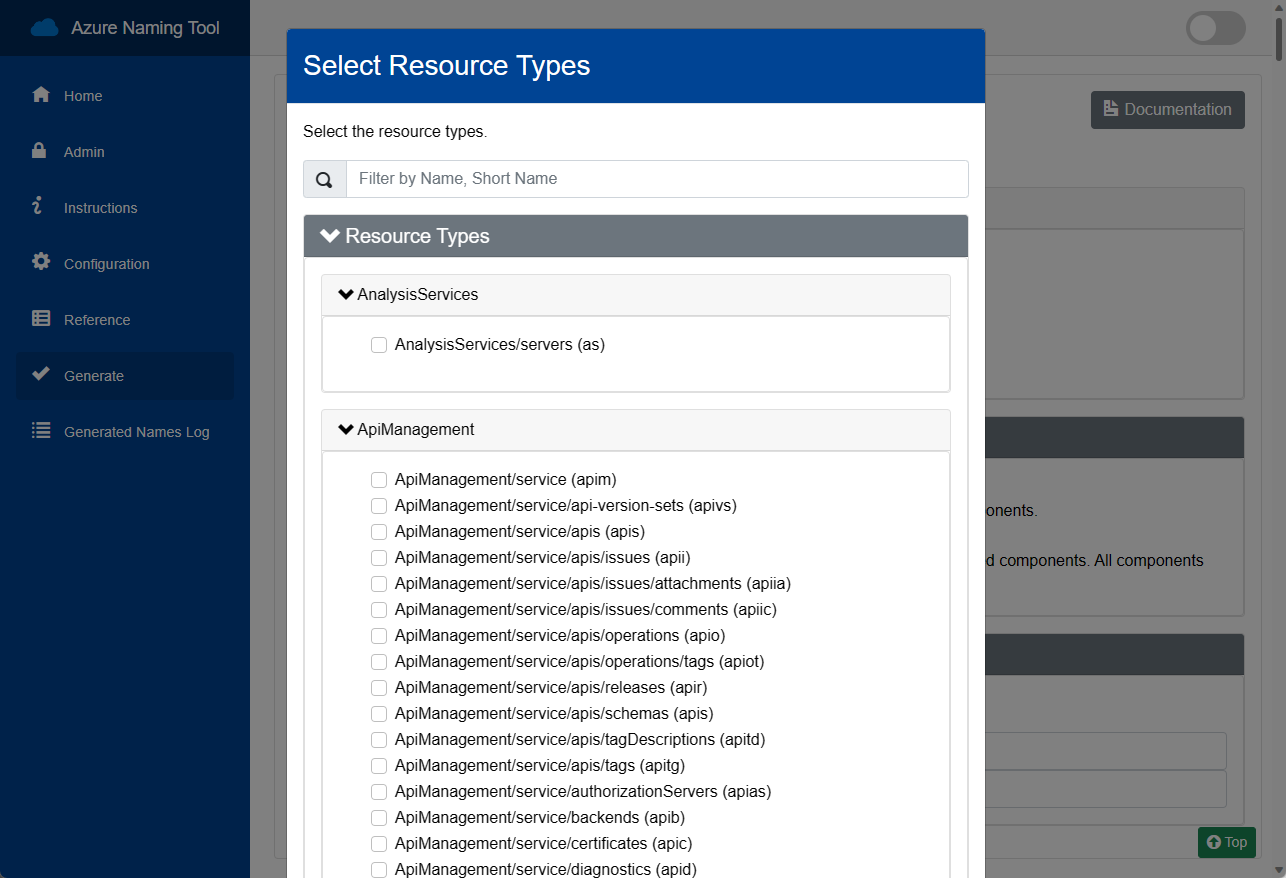The height and width of the screenshot is (878, 1286).
Task: Click the Azure cloud logo icon
Action: pos(45,28)
